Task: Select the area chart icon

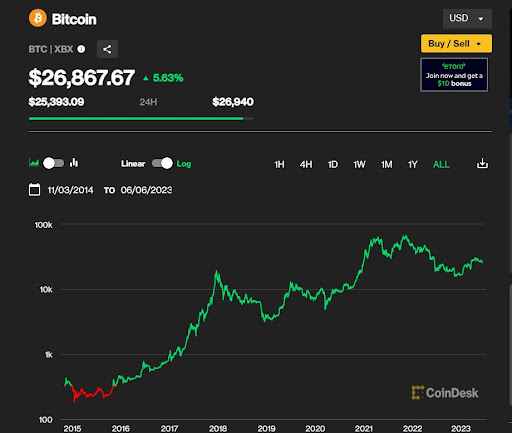Action: [x=34, y=163]
